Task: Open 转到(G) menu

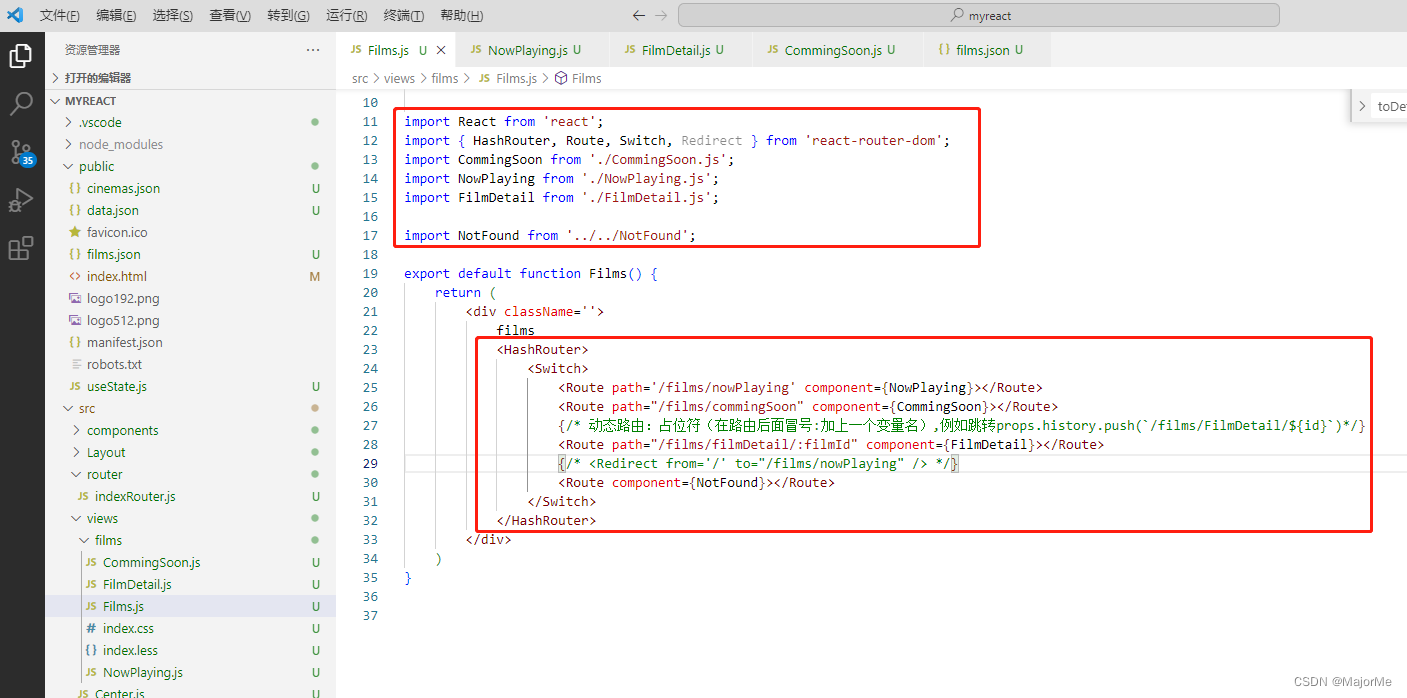Action: (289, 16)
